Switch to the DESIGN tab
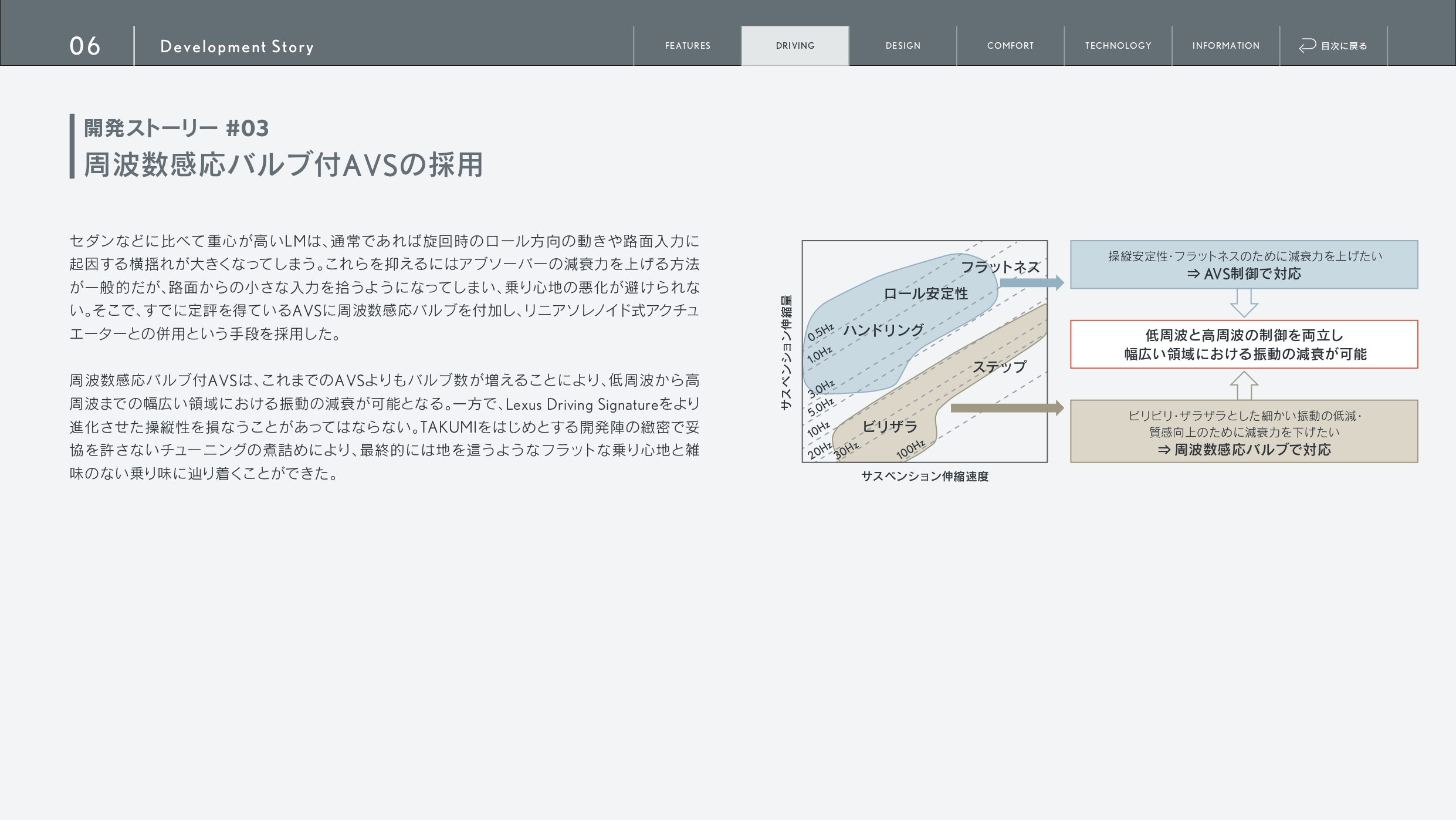 pos(902,45)
